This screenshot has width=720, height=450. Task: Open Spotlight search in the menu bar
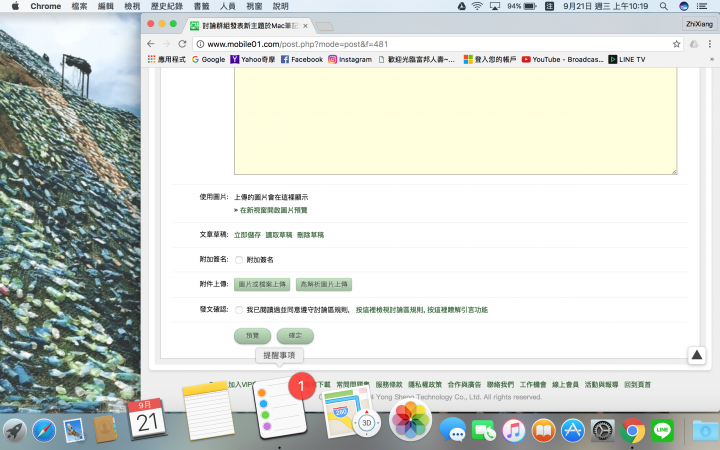click(x=664, y=6)
